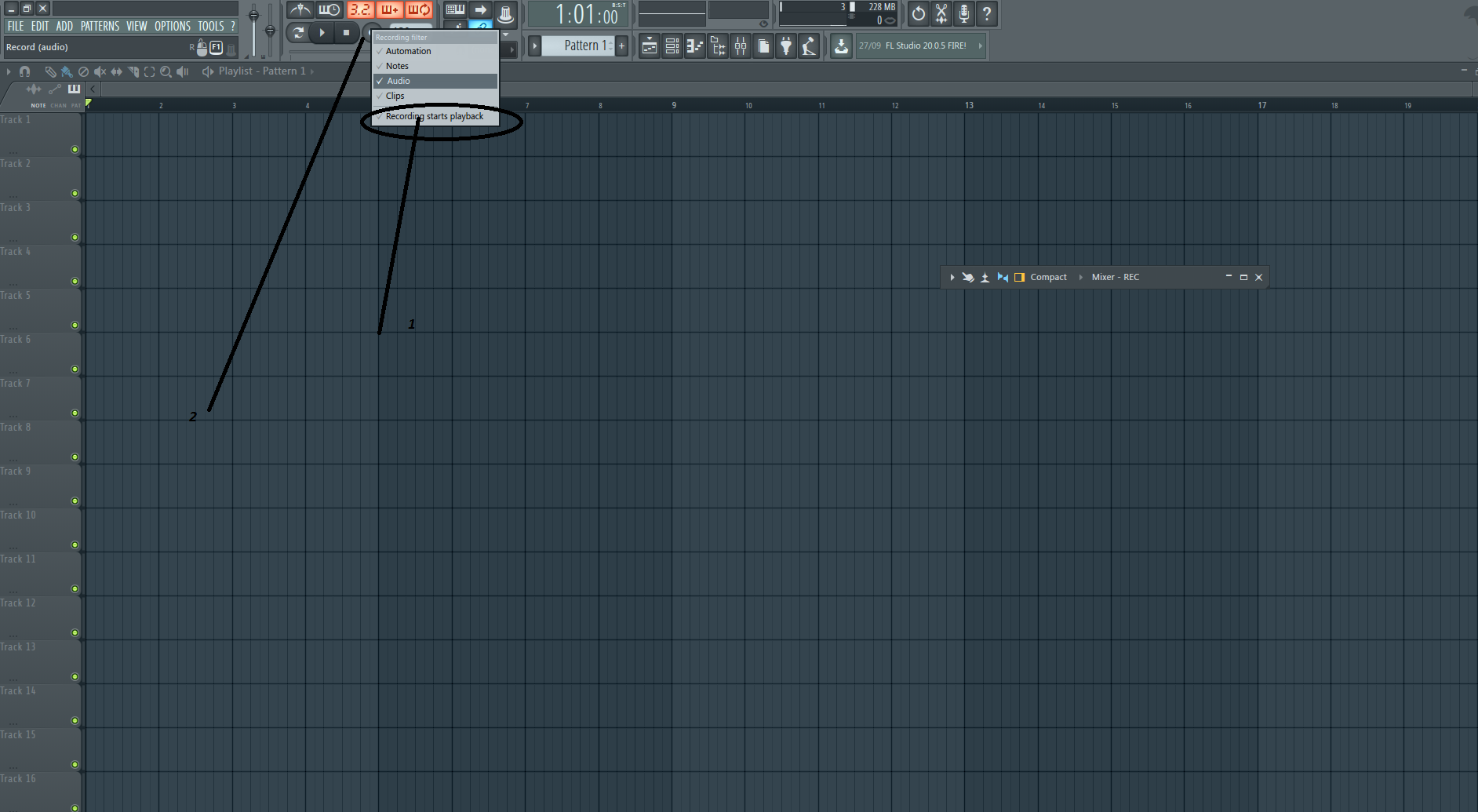Expand the arrow after Playlist - Pattern 1
Image resolution: width=1478 pixels, height=812 pixels.
(312, 71)
